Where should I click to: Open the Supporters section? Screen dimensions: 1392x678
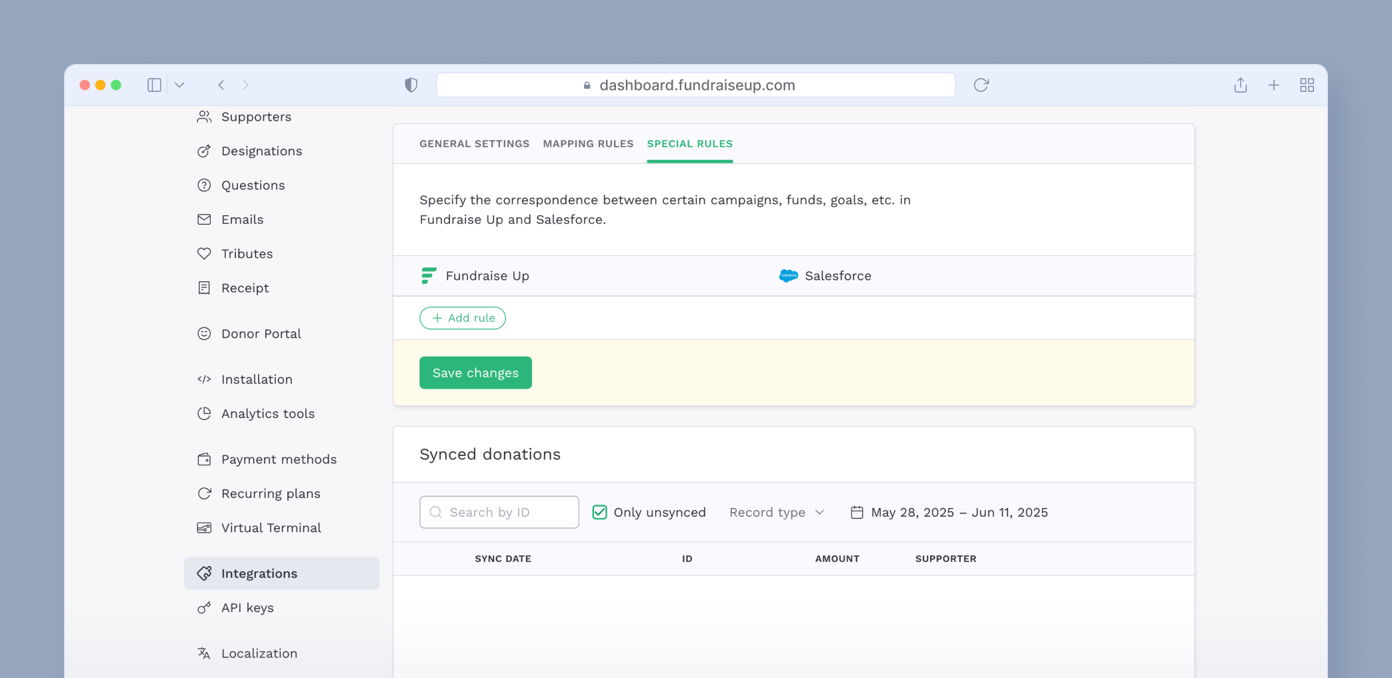point(256,117)
